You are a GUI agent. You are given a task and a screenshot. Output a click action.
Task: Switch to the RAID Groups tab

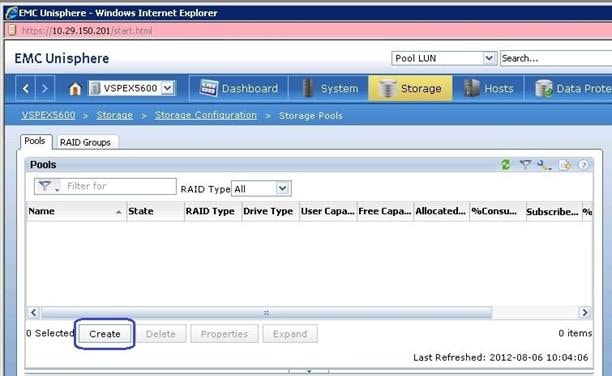[85, 143]
